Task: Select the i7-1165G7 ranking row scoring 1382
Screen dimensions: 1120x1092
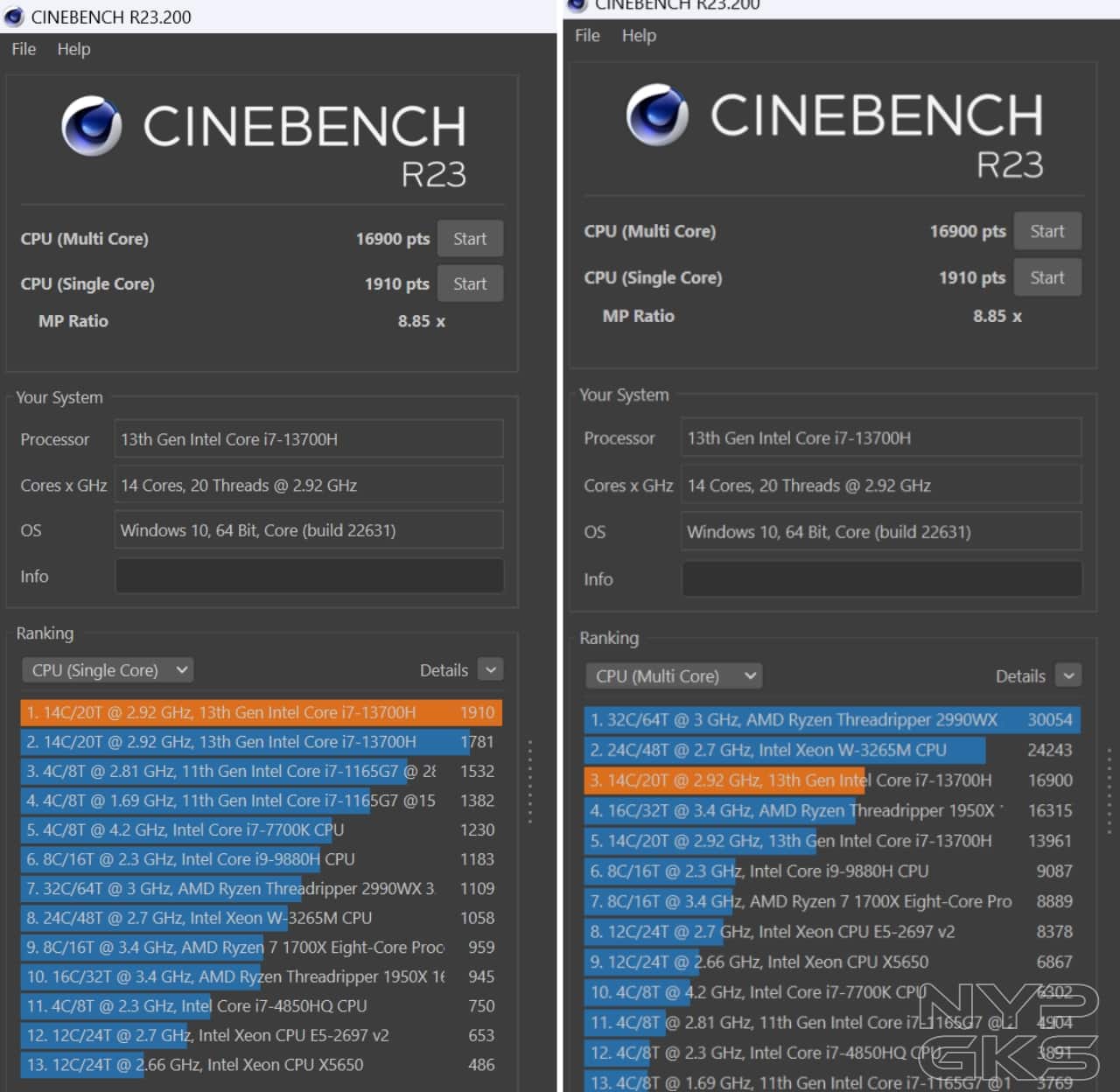Action: point(261,801)
